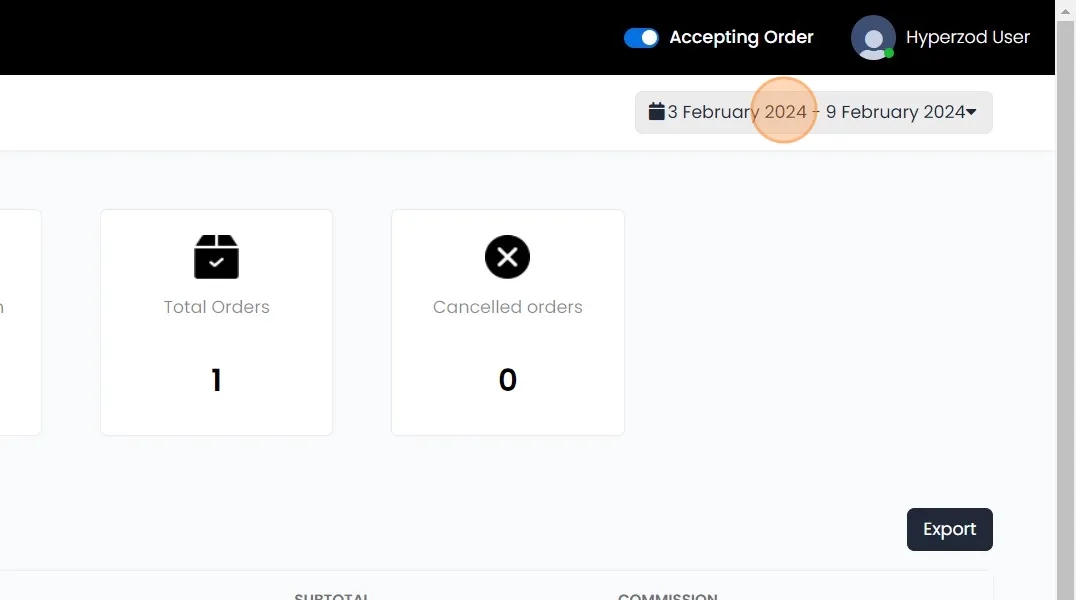Expand the date range dropdown caret

971,112
